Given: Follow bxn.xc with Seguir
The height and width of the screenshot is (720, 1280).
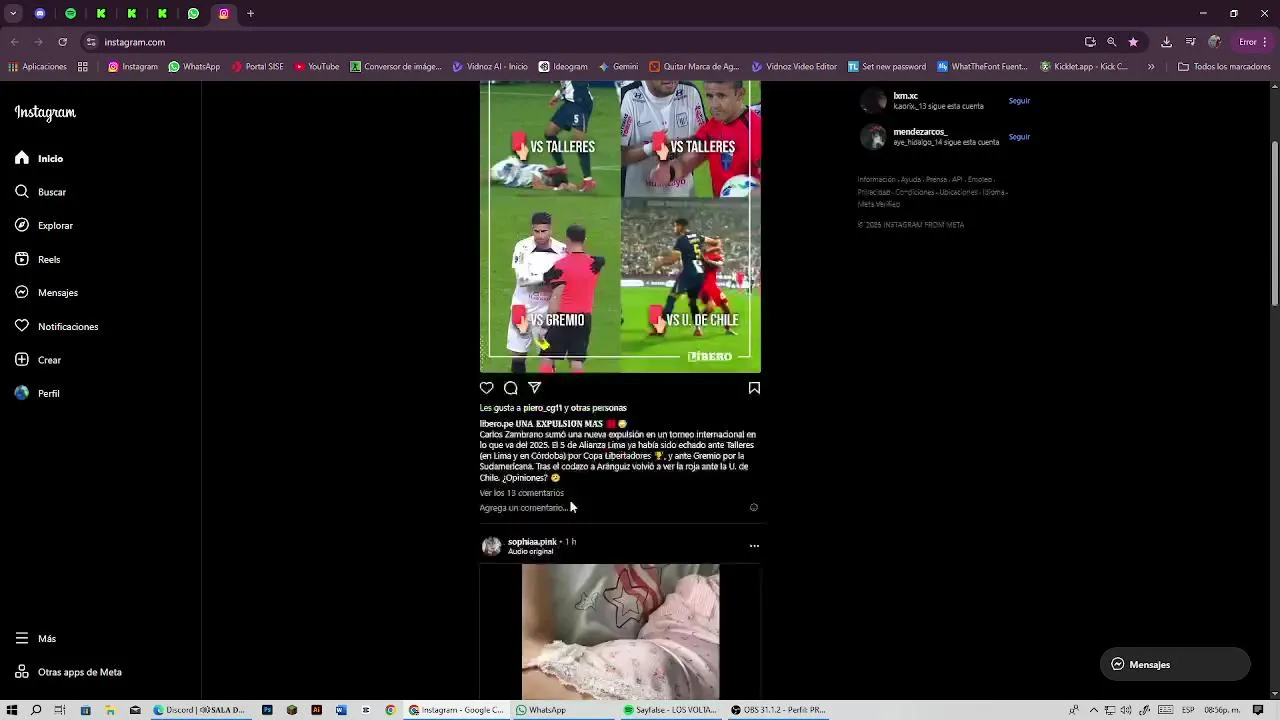Looking at the screenshot, I should pyautogui.click(x=1019, y=101).
